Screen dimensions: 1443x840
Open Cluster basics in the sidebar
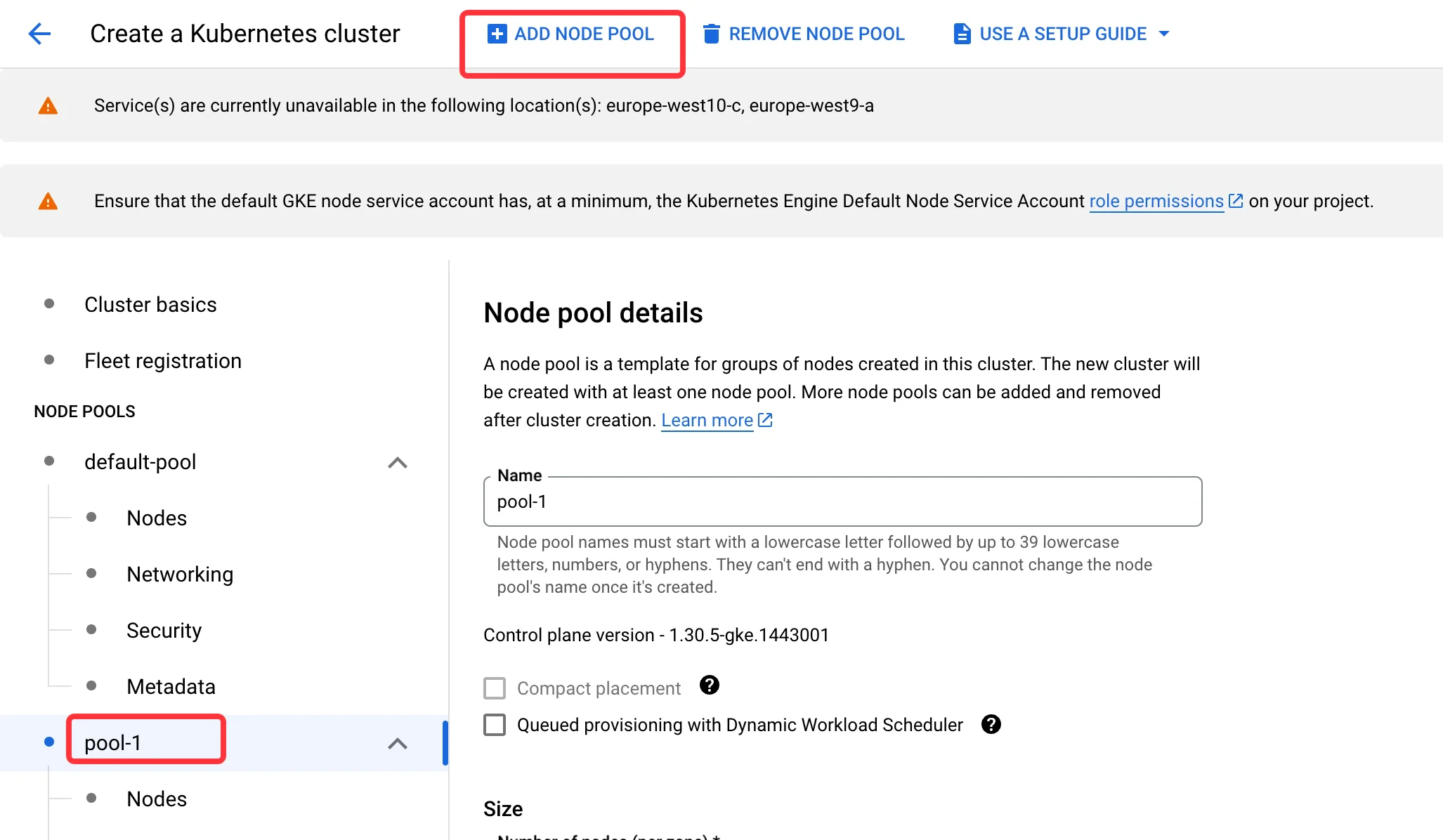[150, 305]
